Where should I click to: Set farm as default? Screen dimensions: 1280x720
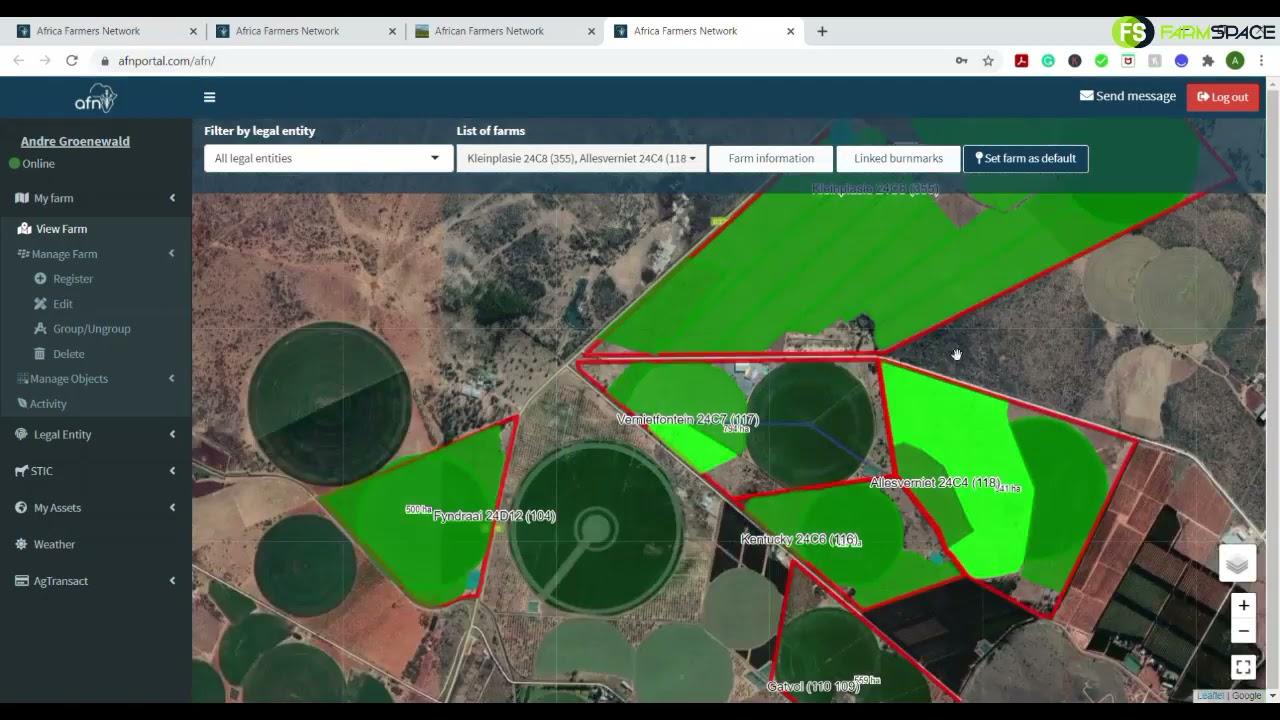click(x=1025, y=158)
